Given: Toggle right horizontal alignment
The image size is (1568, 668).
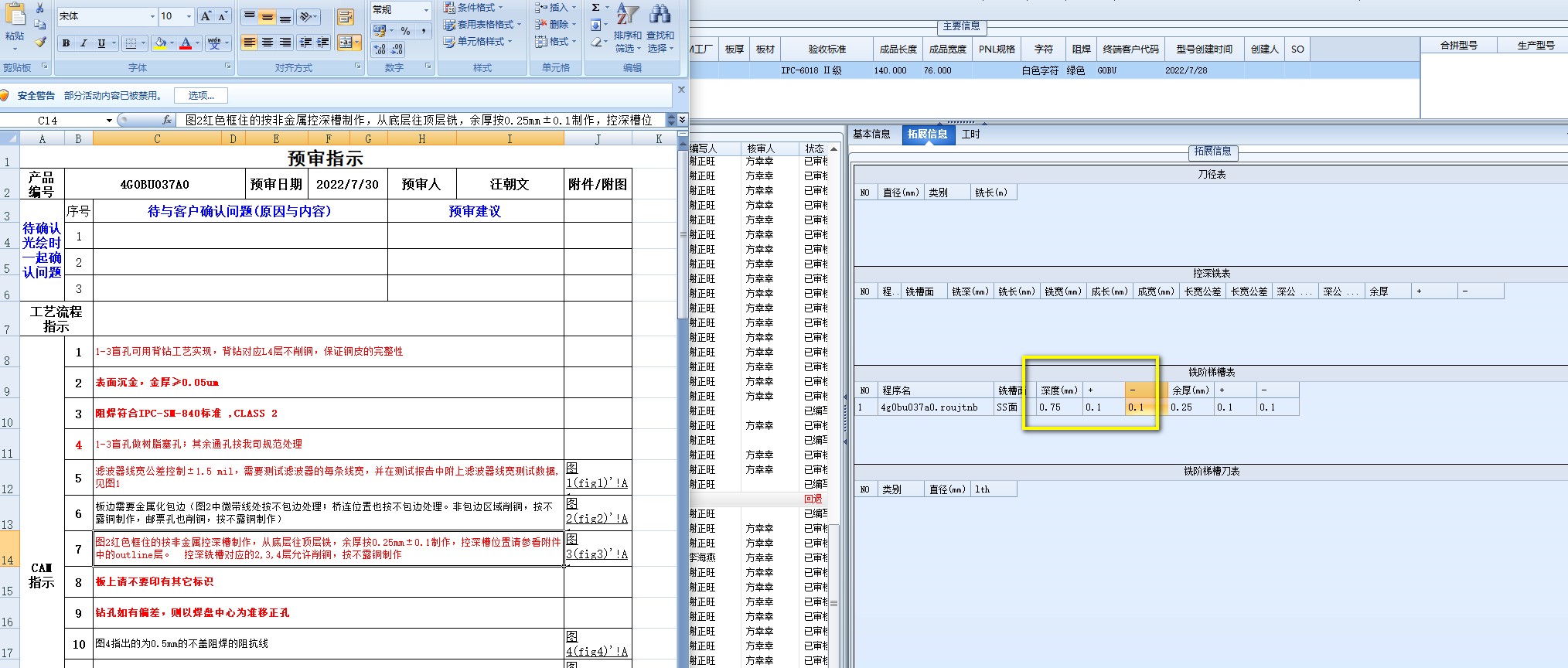Looking at the screenshot, I should pyautogui.click(x=285, y=42).
